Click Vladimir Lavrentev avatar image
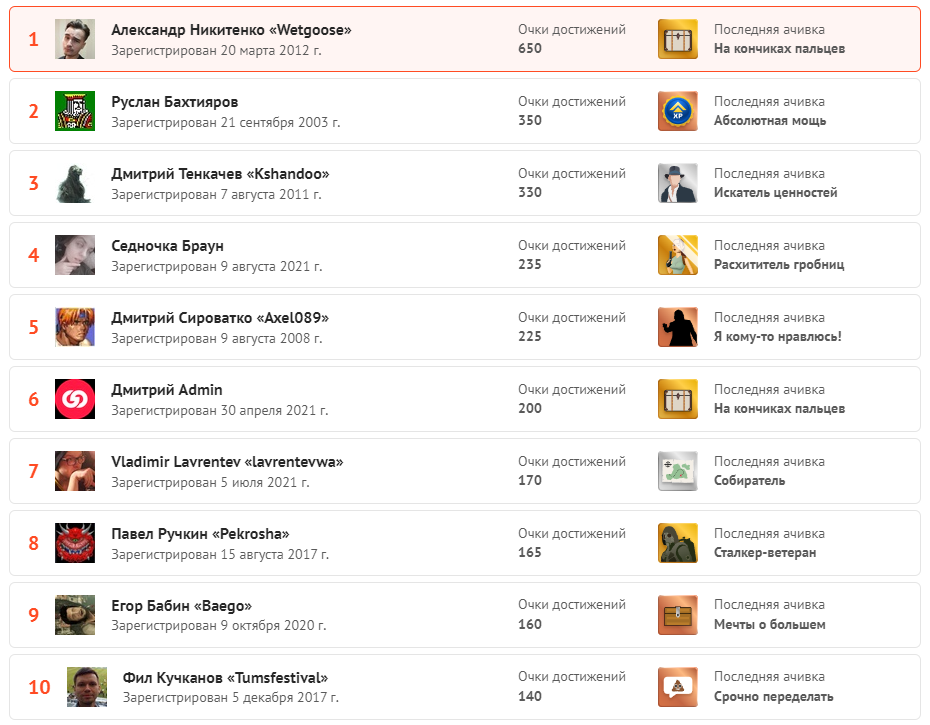The width and height of the screenshot is (930, 725). [75, 471]
